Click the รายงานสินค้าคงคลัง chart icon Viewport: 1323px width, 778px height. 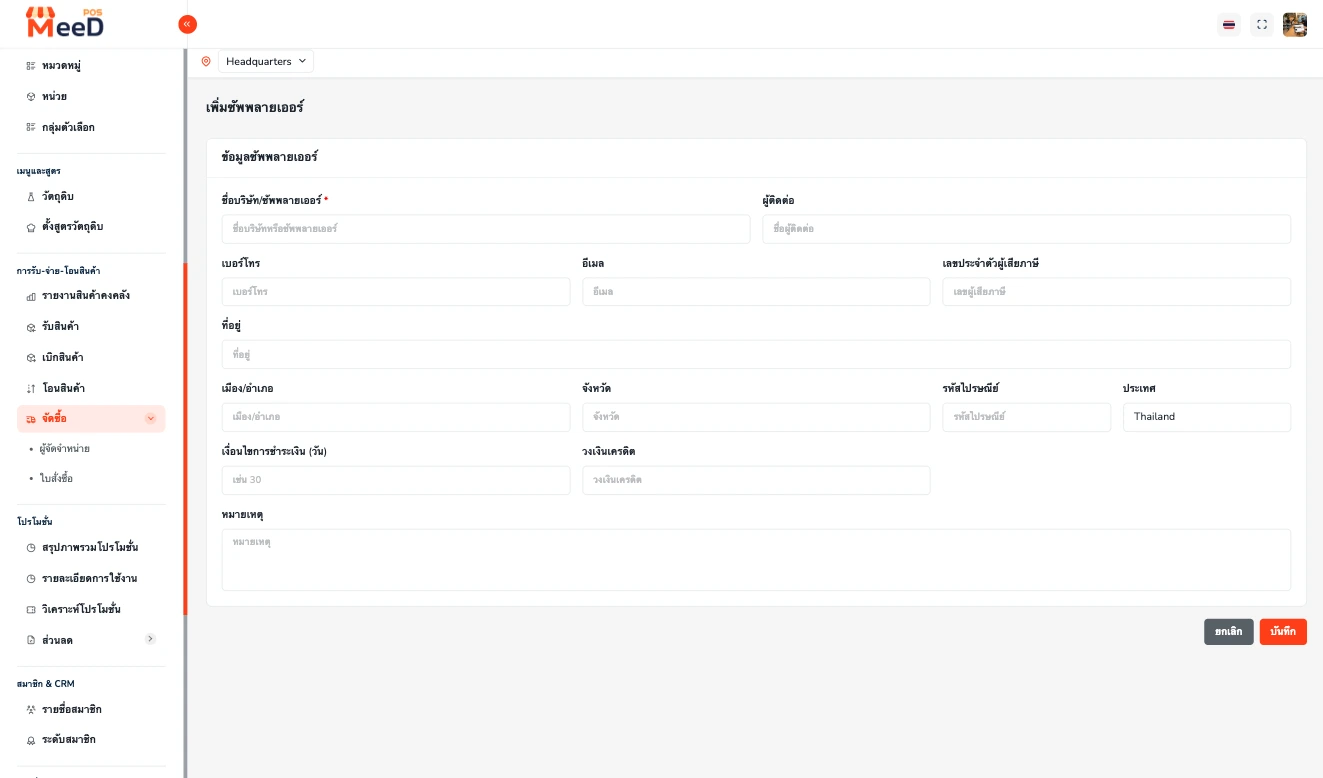[x=31, y=296]
